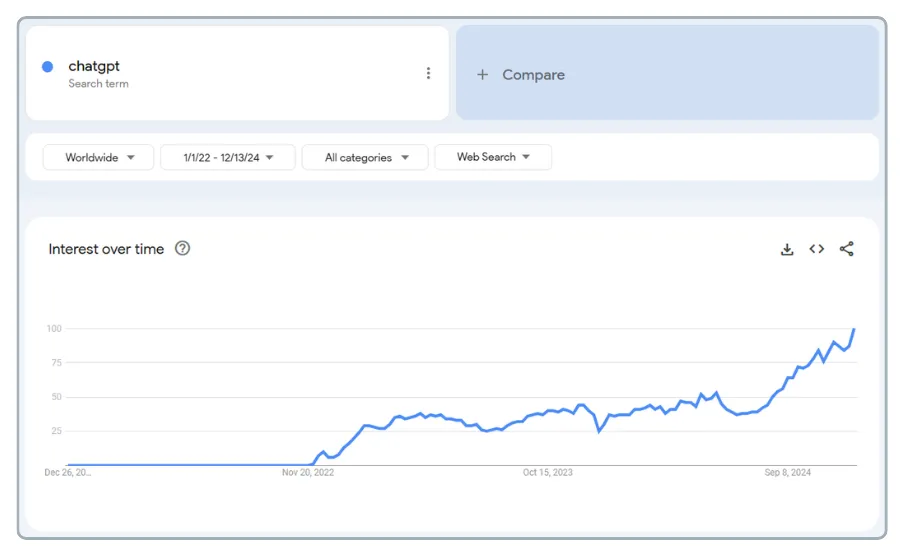Expand the All categories dropdown
900x552 pixels.
click(x=366, y=157)
